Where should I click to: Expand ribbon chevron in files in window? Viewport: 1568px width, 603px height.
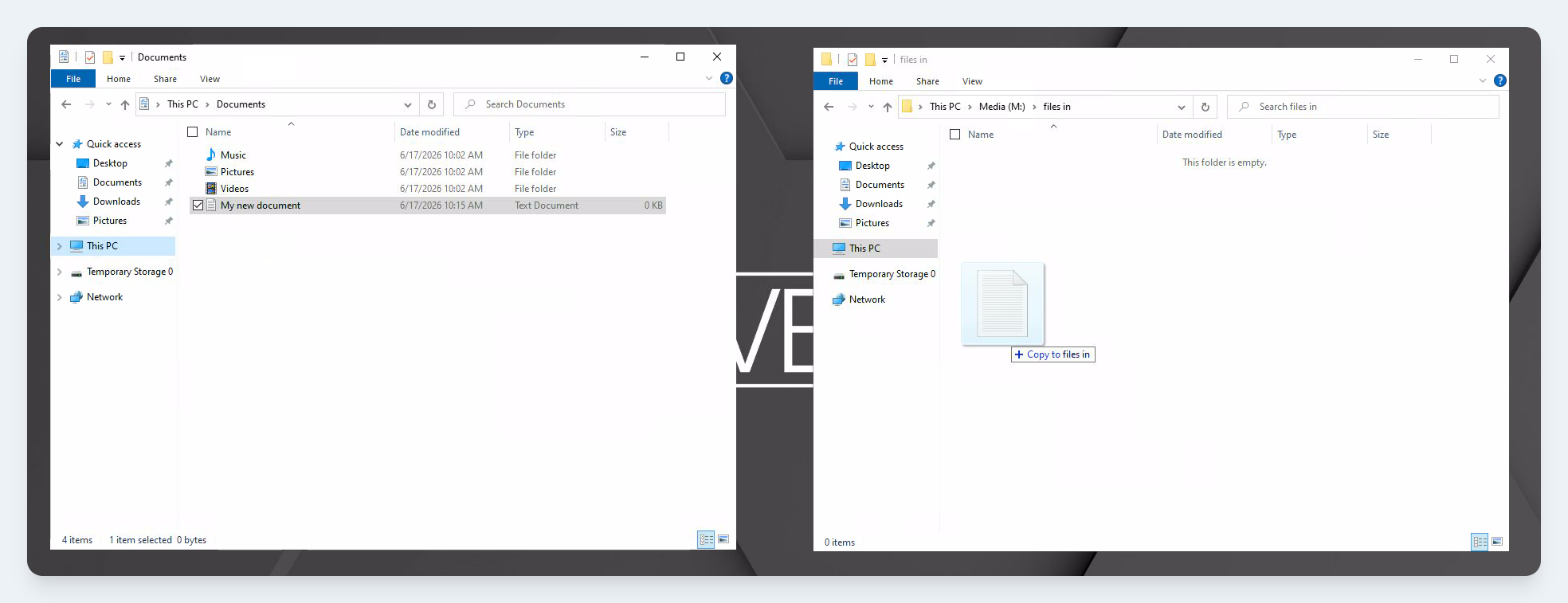click(1483, 80)
